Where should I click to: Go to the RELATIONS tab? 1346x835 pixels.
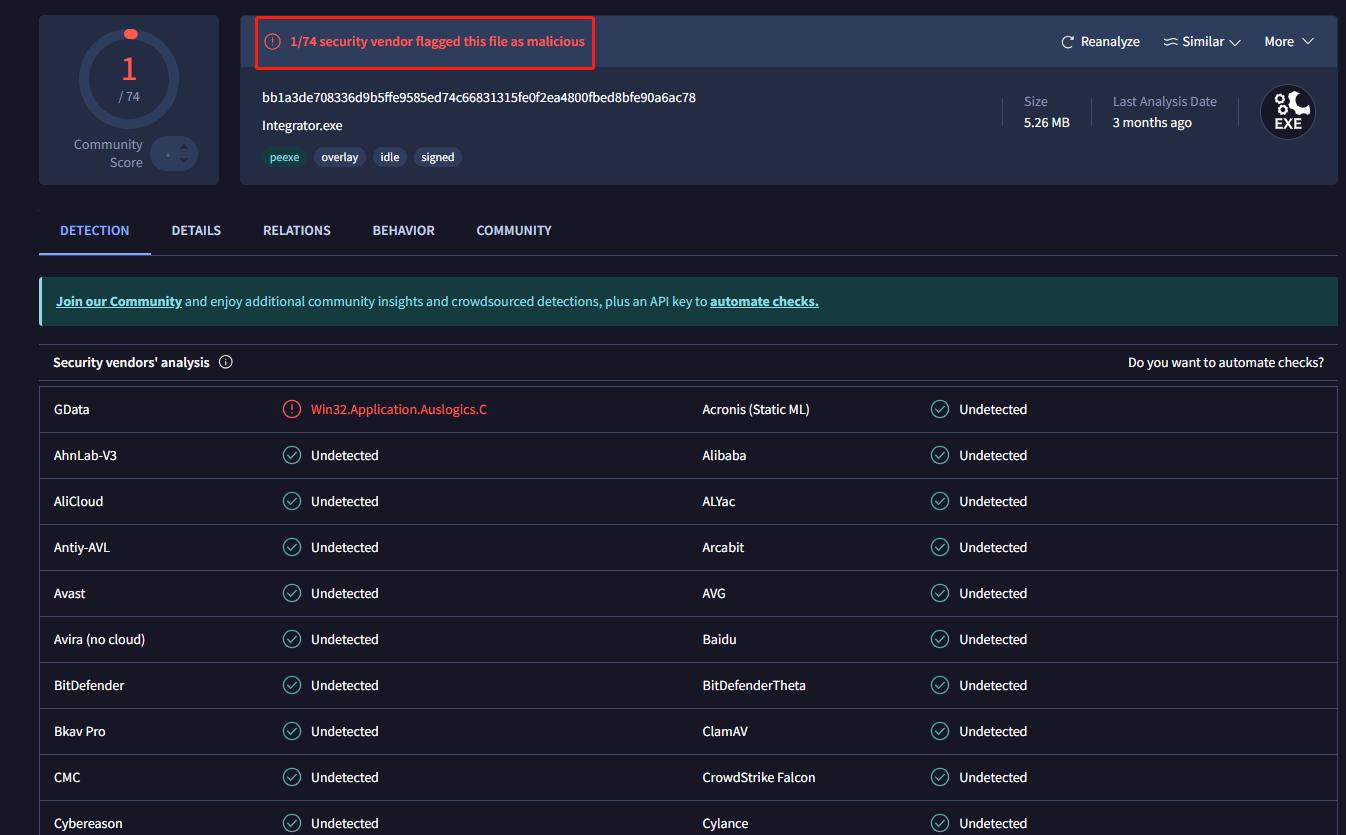(297, 230)
